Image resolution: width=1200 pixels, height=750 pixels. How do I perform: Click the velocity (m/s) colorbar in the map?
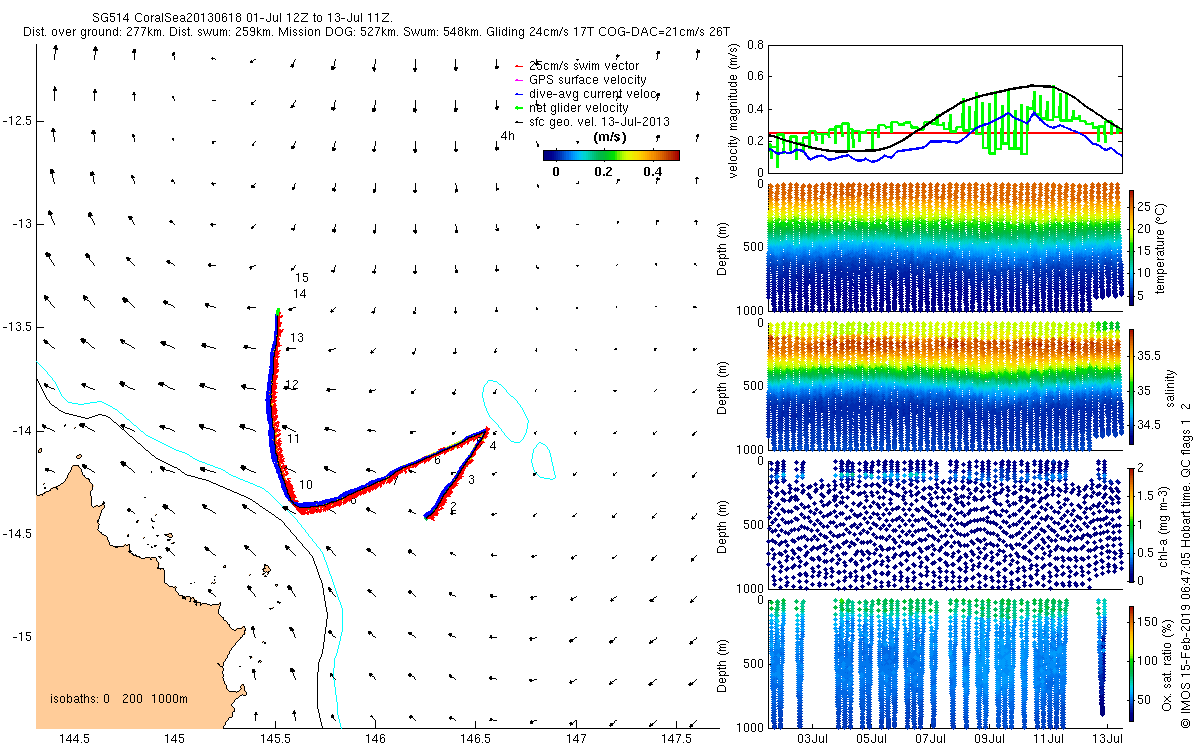click(611, 155)
